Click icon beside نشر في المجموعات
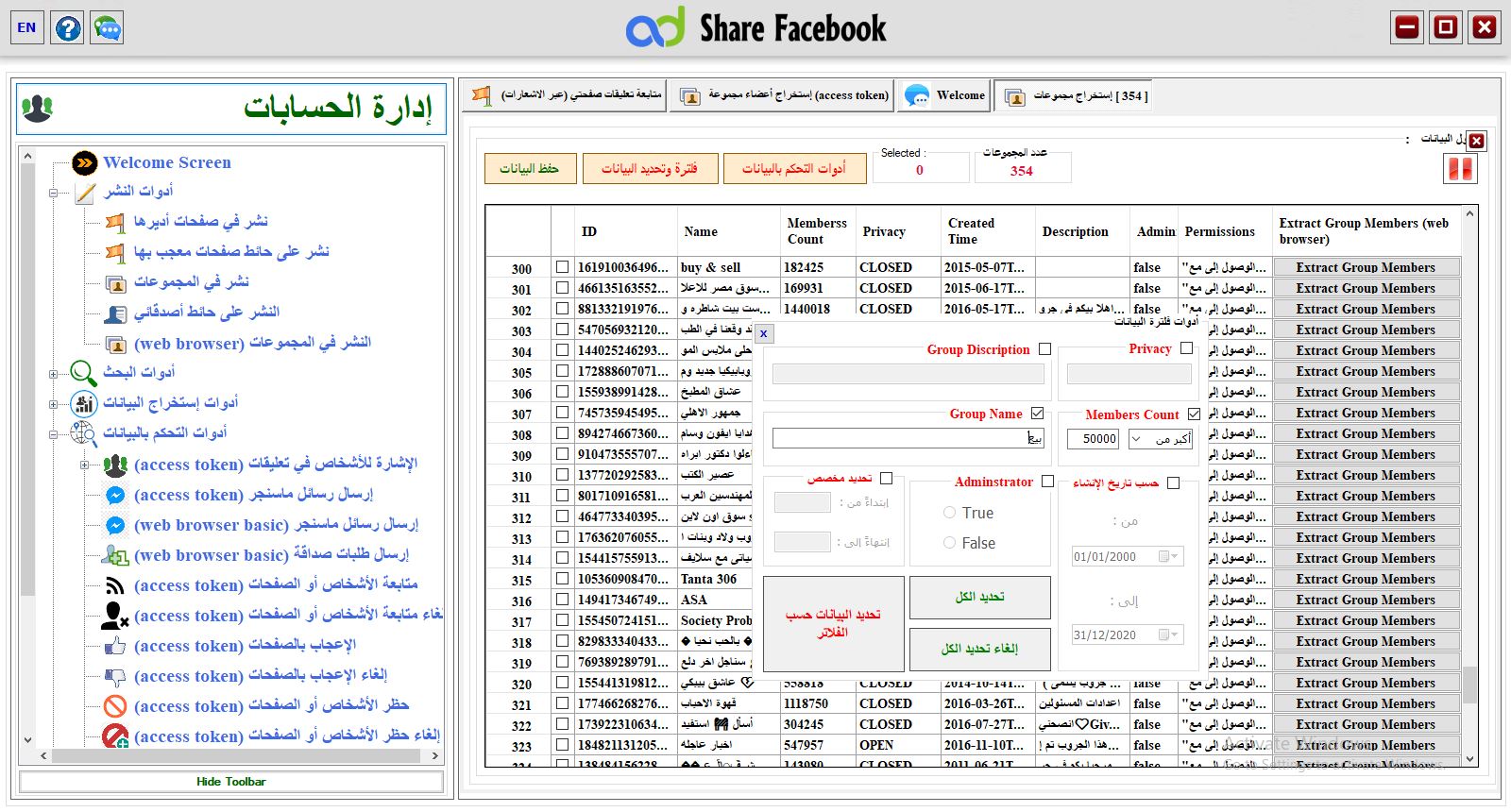This screenshot has height=812, width=1511. pos(115,283)
